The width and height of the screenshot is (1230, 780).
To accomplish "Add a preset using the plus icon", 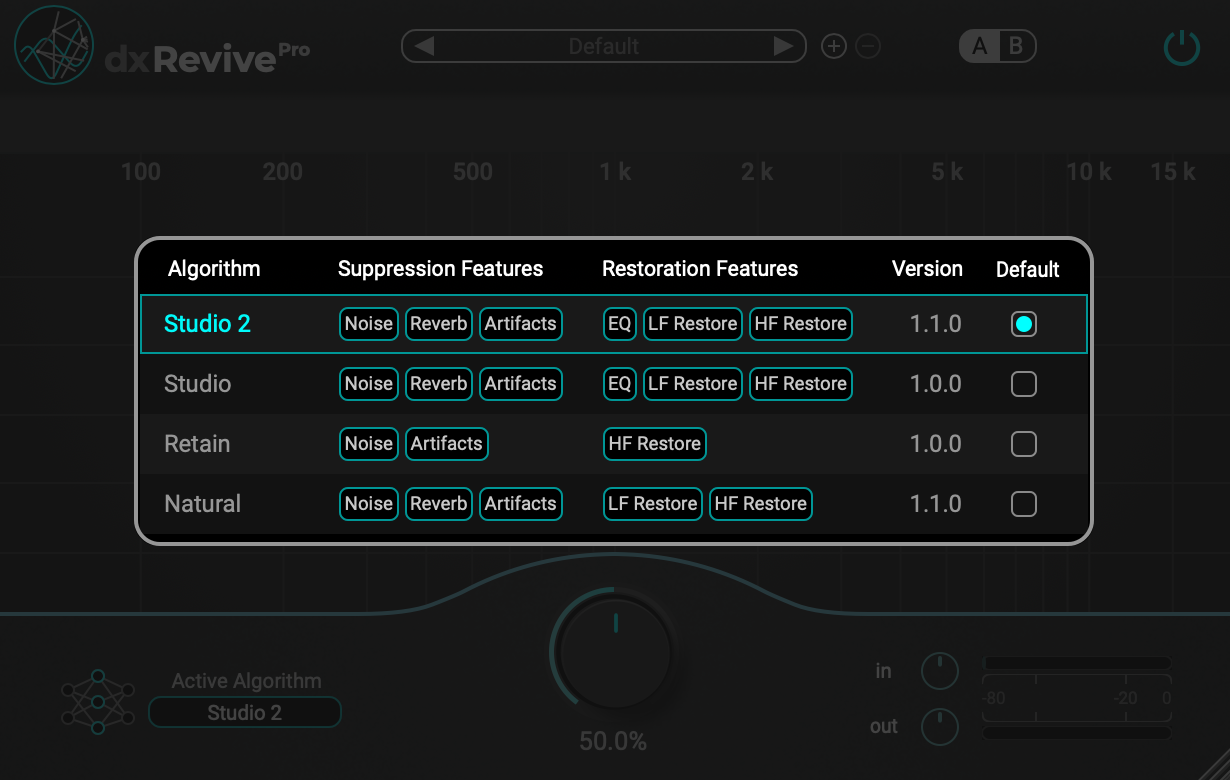I will [x=833, y=46].
